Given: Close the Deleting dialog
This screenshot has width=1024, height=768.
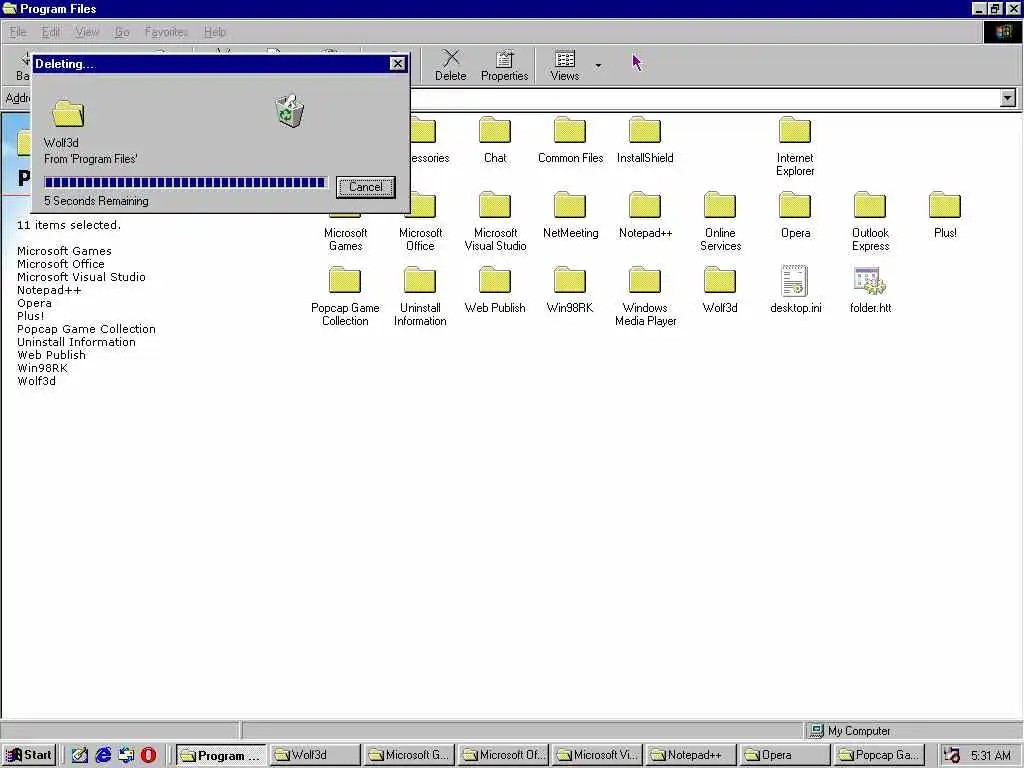Looking at the screenshot, I should 397,63.
